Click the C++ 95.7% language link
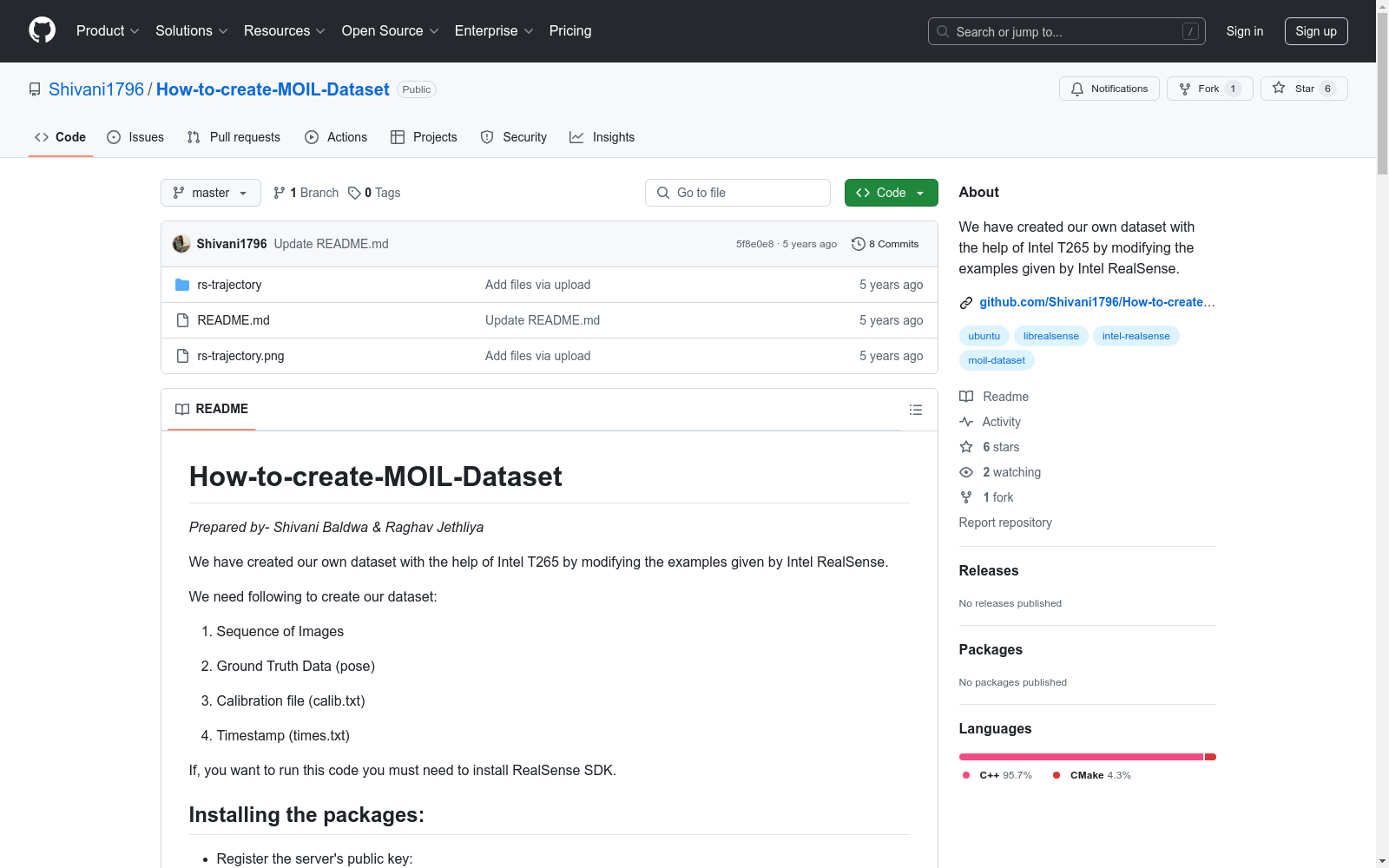The height and width of the screenshot is (868, 1389). tap(997, 775)
